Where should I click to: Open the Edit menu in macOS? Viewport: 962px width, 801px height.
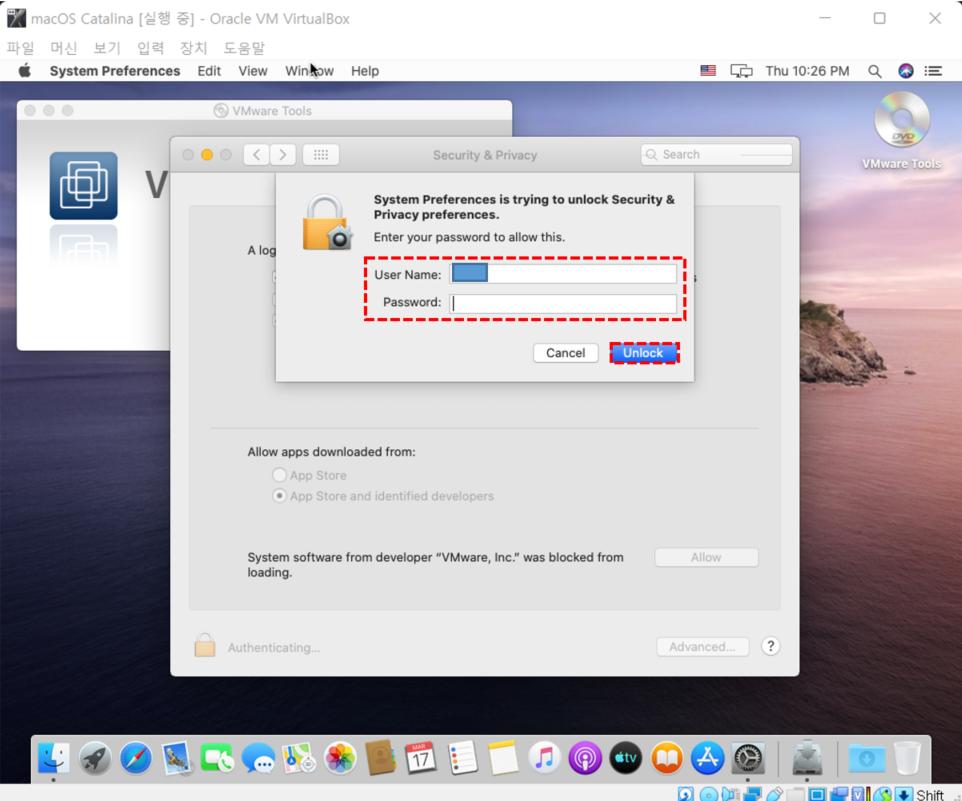(209, 71)
